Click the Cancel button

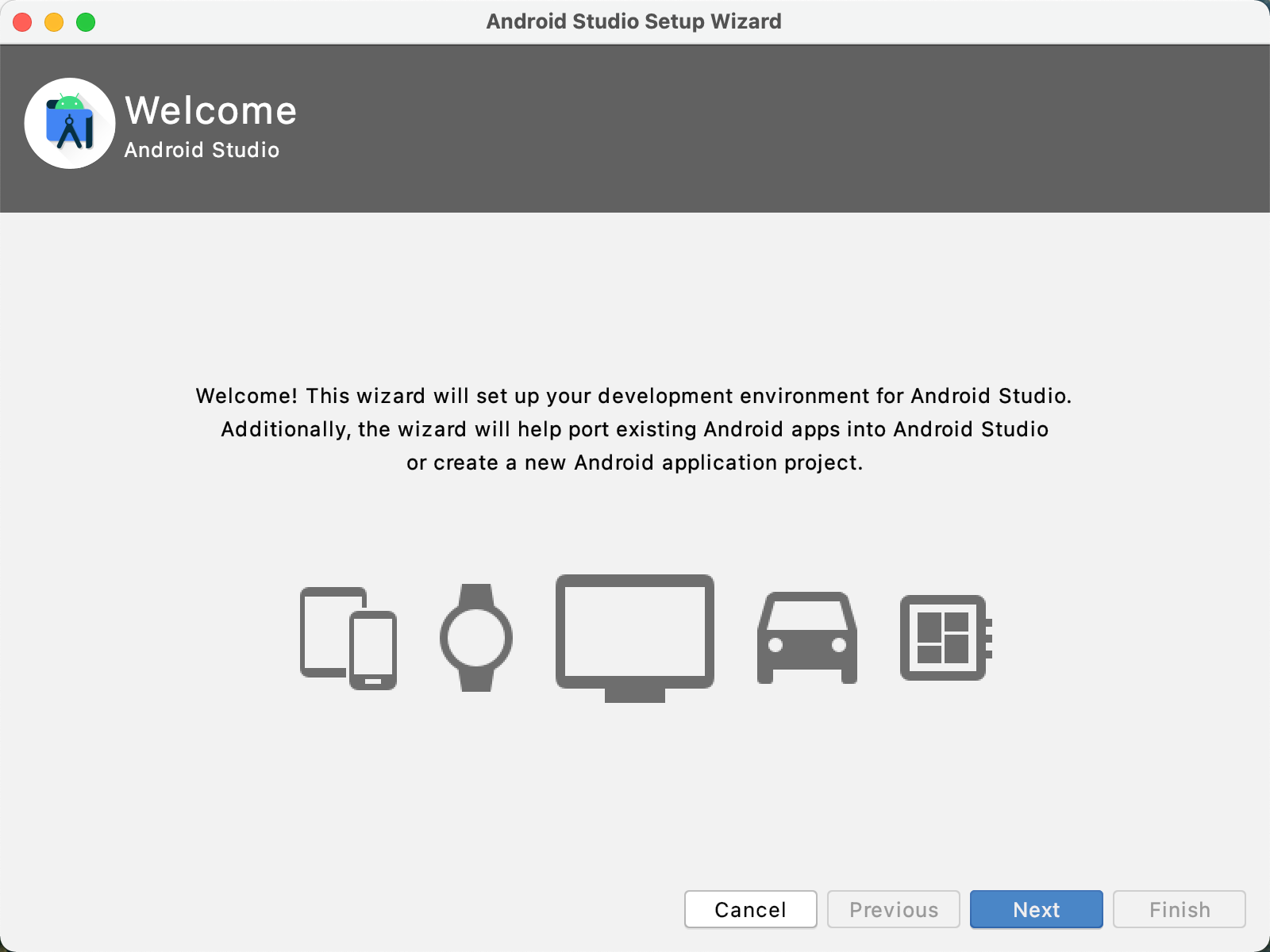point(751,909)
